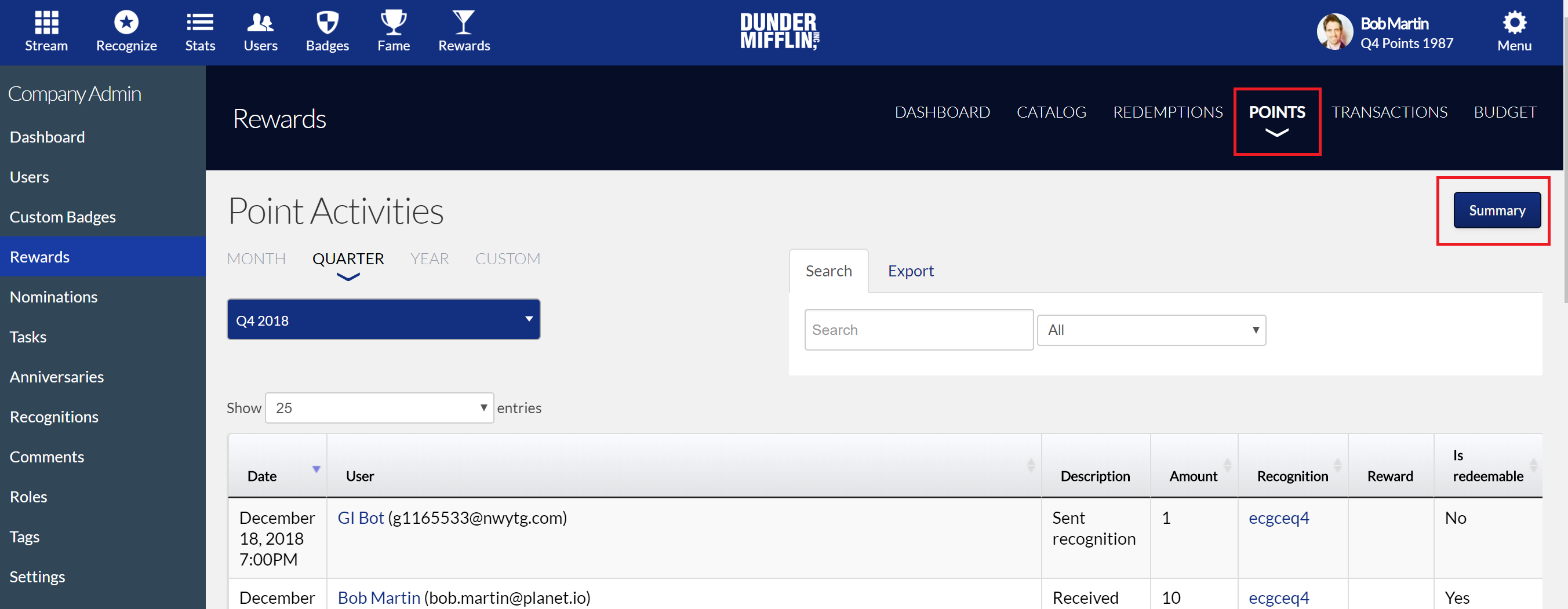Open the All filter dropdown
Viewport: 1568px width, 609px height.
(x=1151, y=330)
